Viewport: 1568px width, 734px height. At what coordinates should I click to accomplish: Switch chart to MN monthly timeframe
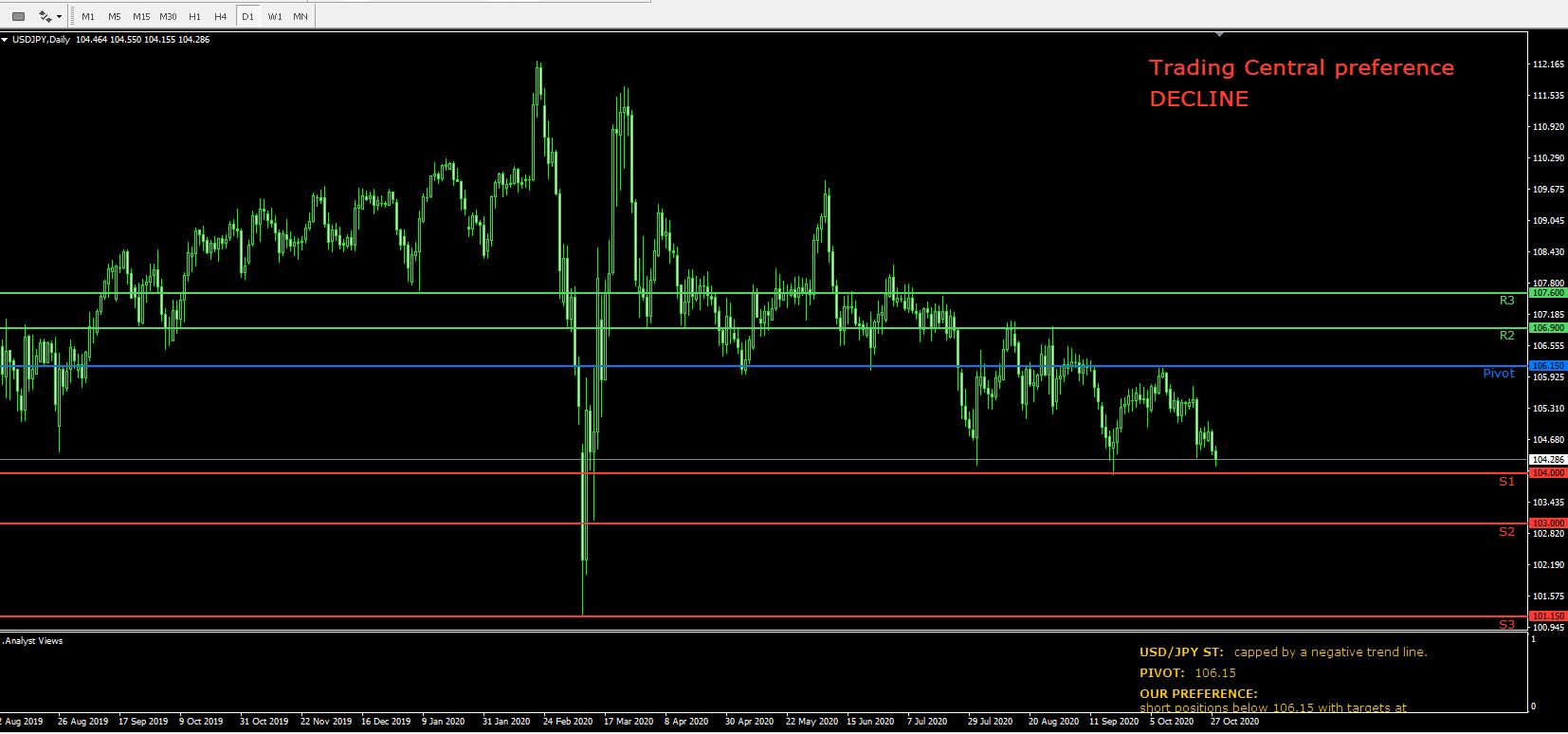click(x=301, y=16)
